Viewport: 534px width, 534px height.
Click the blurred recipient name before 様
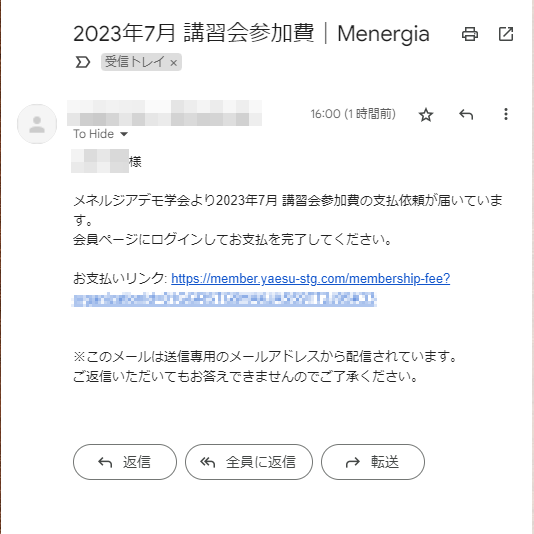100,161
